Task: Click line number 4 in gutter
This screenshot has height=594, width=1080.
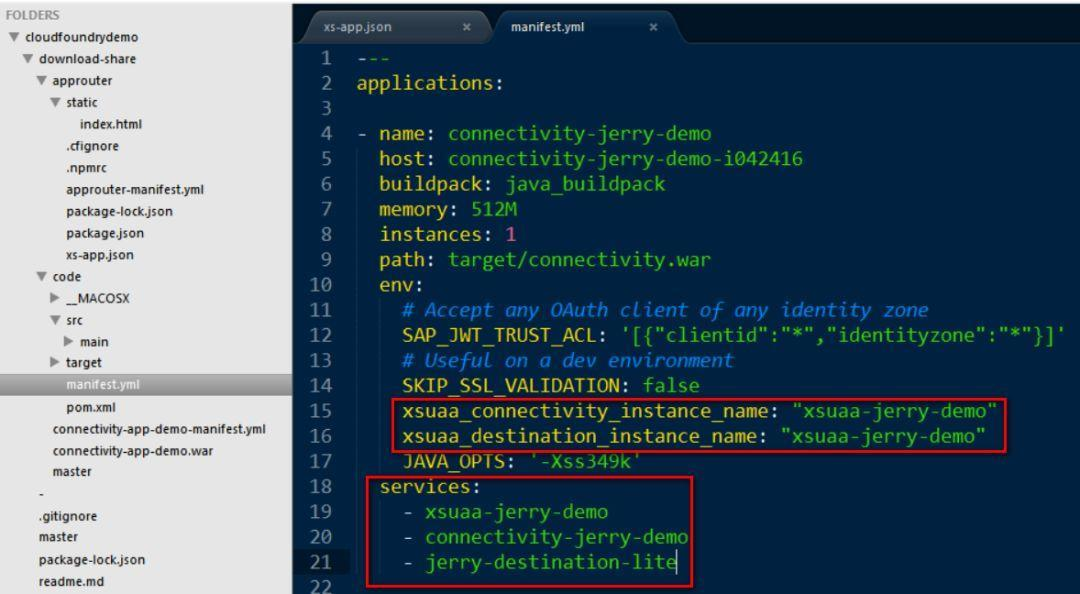Action: [326, 133]
